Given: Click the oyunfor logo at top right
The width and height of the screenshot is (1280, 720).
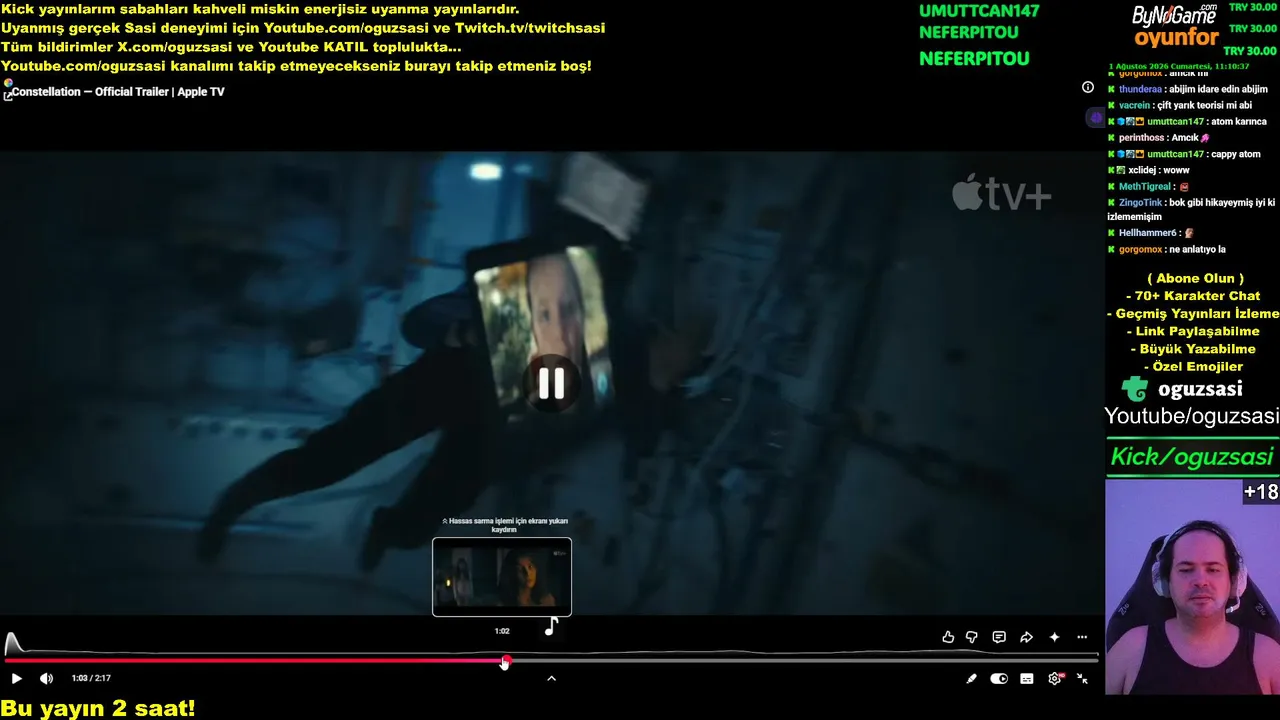Looking at the screenshot, I should click(x=1176, y=38).
